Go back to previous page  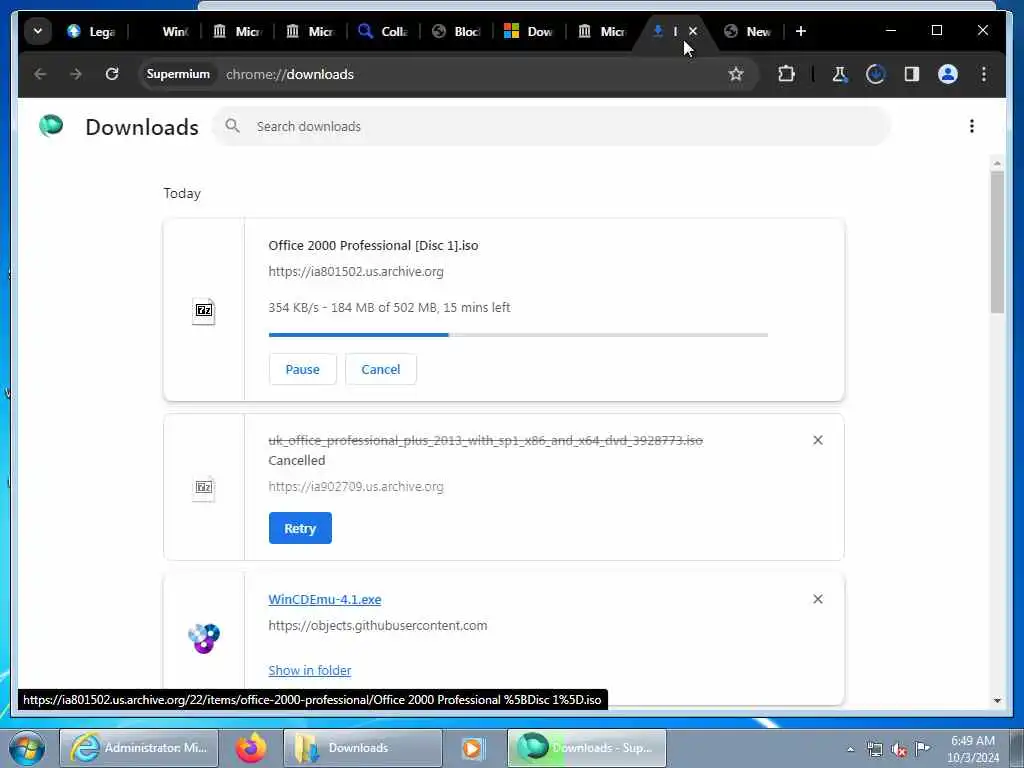pos(40,74)
